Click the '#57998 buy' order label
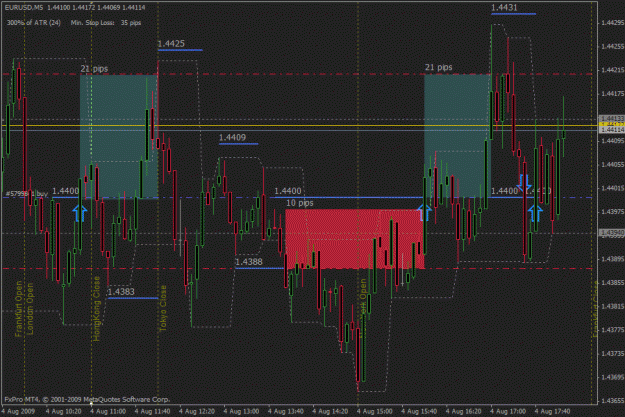 pyautogui.click(x=27, y=194)
